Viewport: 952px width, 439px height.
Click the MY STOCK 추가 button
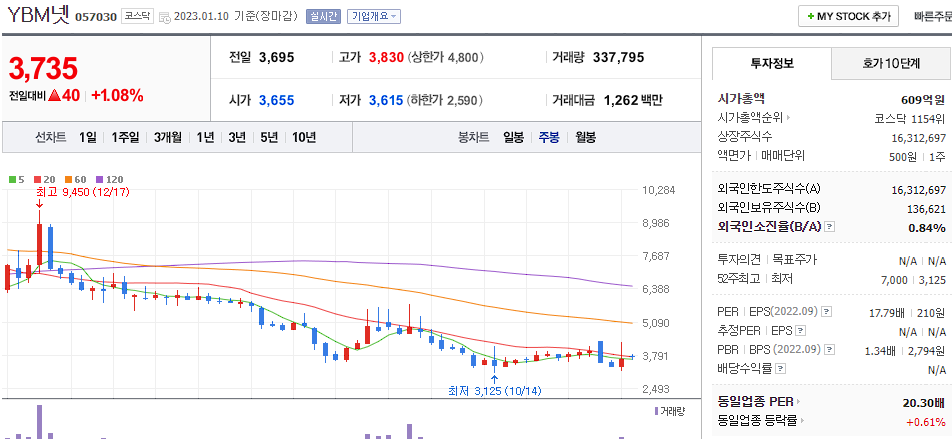point(848,16)
